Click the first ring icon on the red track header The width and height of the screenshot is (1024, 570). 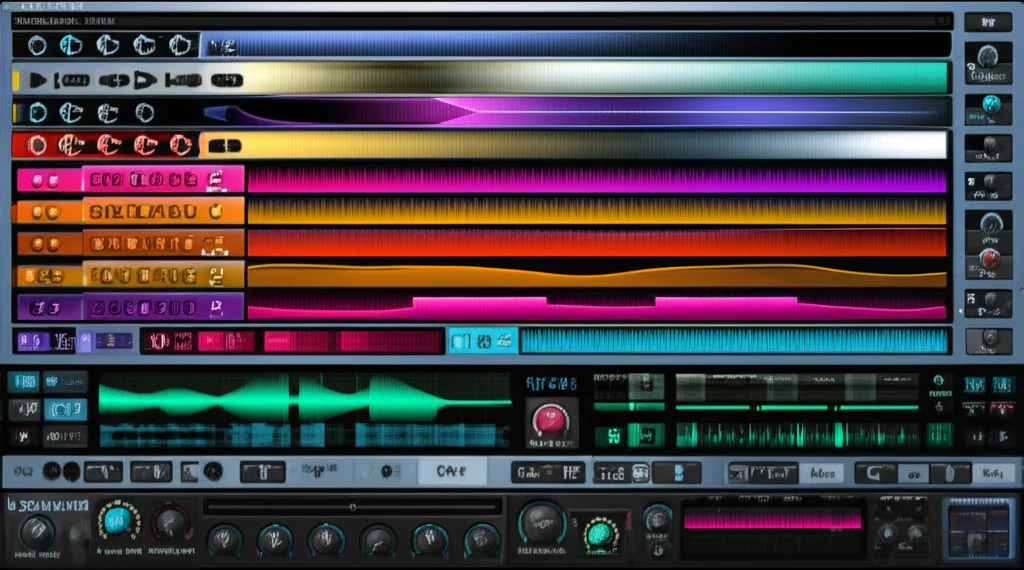pos(37,145)
